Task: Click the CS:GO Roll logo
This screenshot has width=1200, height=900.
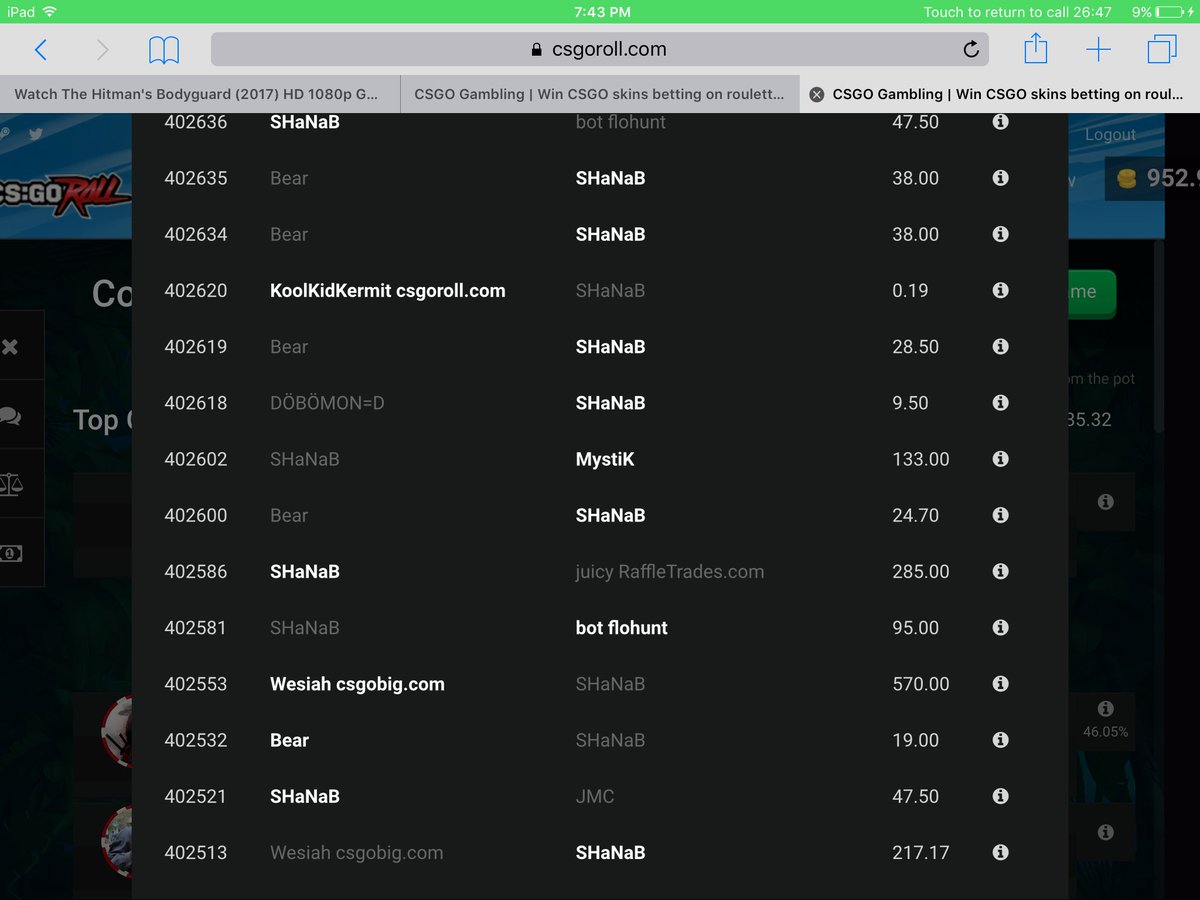Action: pyautogui.click(x=65, y=193)
